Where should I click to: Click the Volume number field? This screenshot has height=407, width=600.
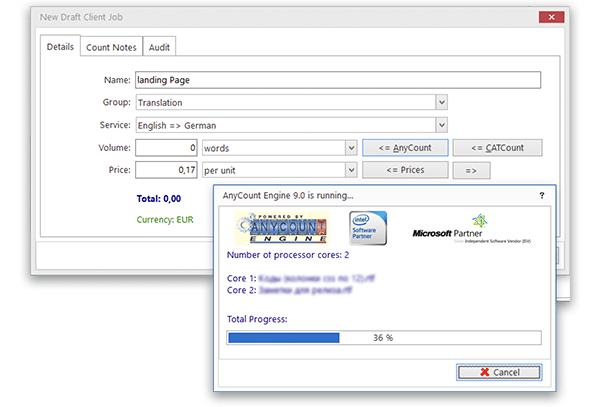tap(166, 148)
